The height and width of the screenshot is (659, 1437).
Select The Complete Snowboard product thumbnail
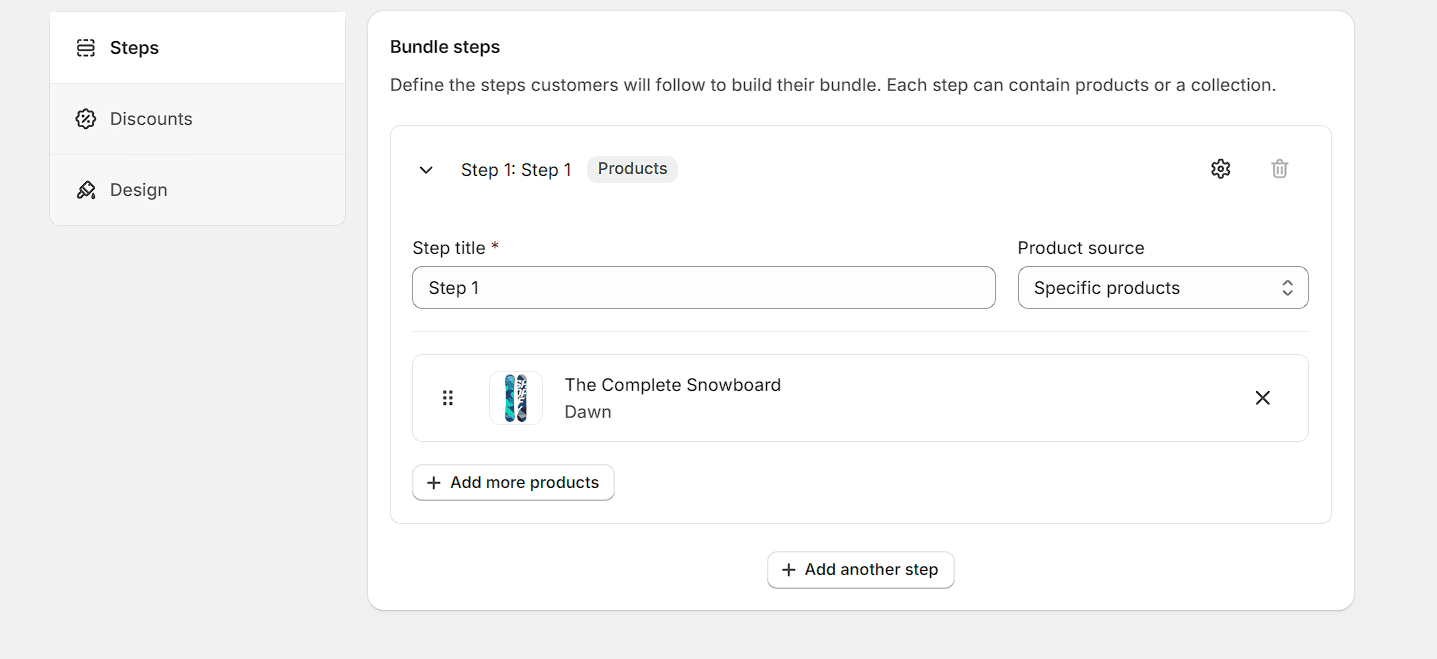pyautogui.click(x=515, y=397)
